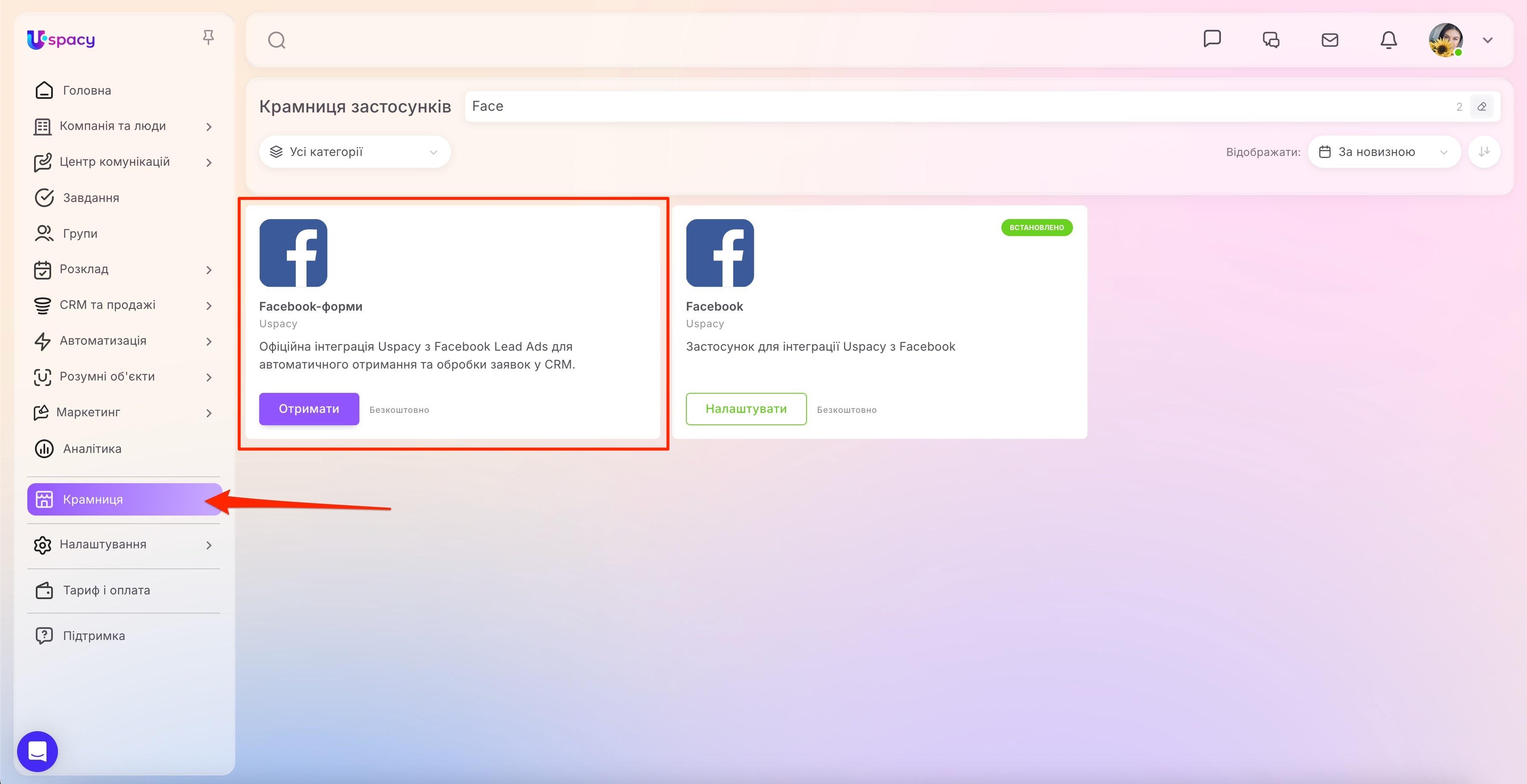
Task: Open the mail envelope icon
Action: pyautogui.click(x=1330, y=40)
